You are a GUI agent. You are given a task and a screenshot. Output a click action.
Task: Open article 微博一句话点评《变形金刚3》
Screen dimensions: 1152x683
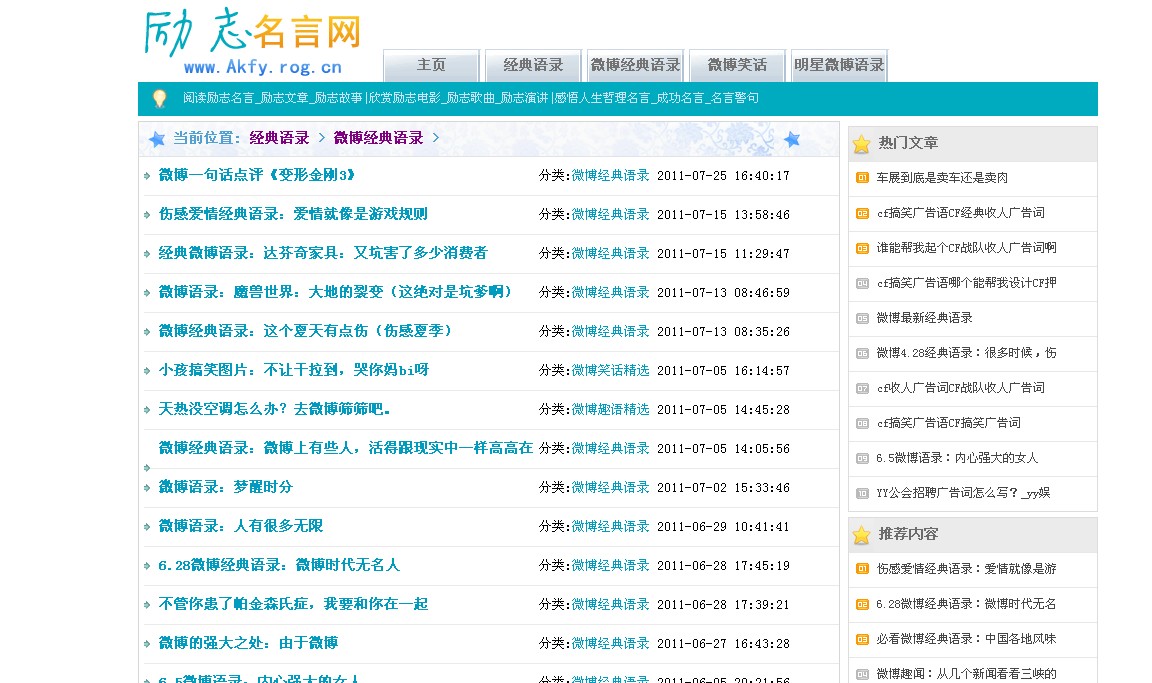click(257, 175)
